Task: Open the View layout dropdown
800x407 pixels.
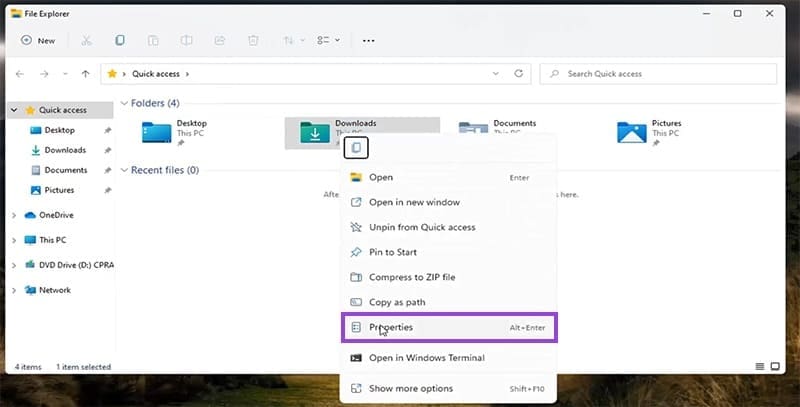Action: point(328,40)
